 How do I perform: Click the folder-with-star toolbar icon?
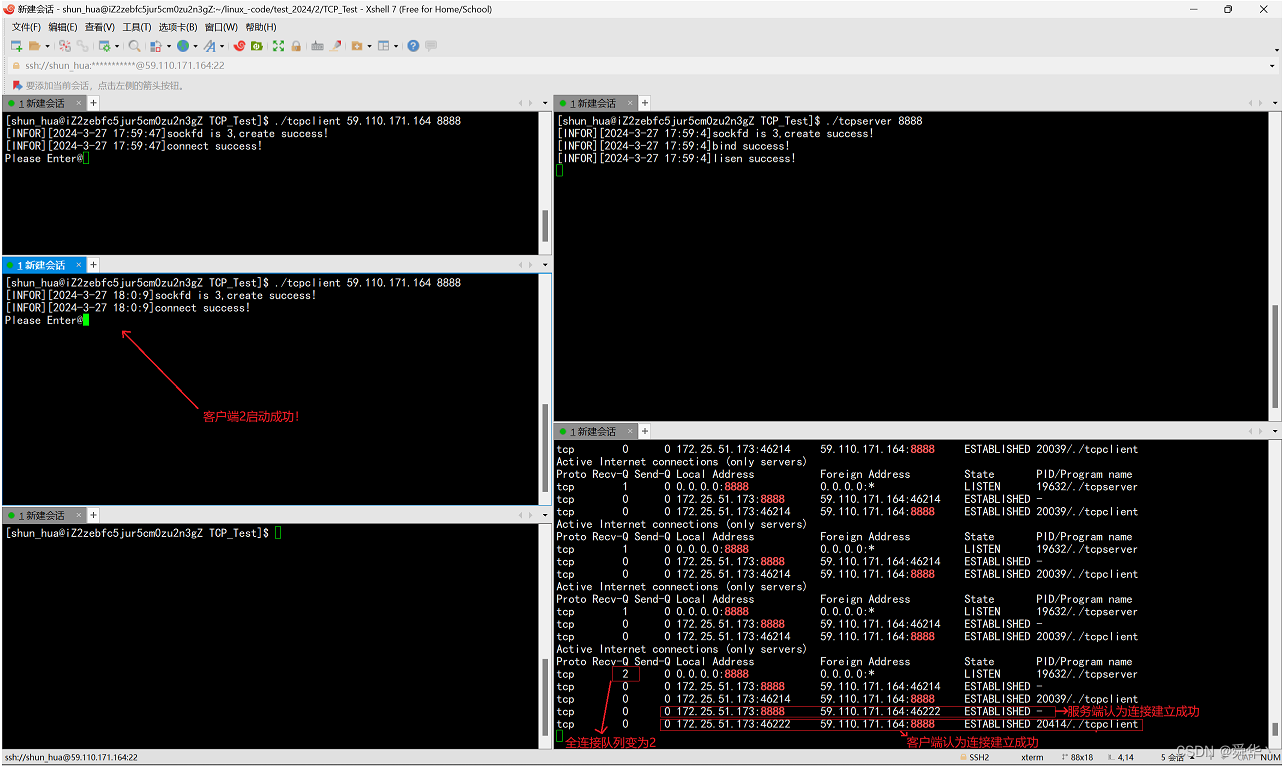(356, 46)
